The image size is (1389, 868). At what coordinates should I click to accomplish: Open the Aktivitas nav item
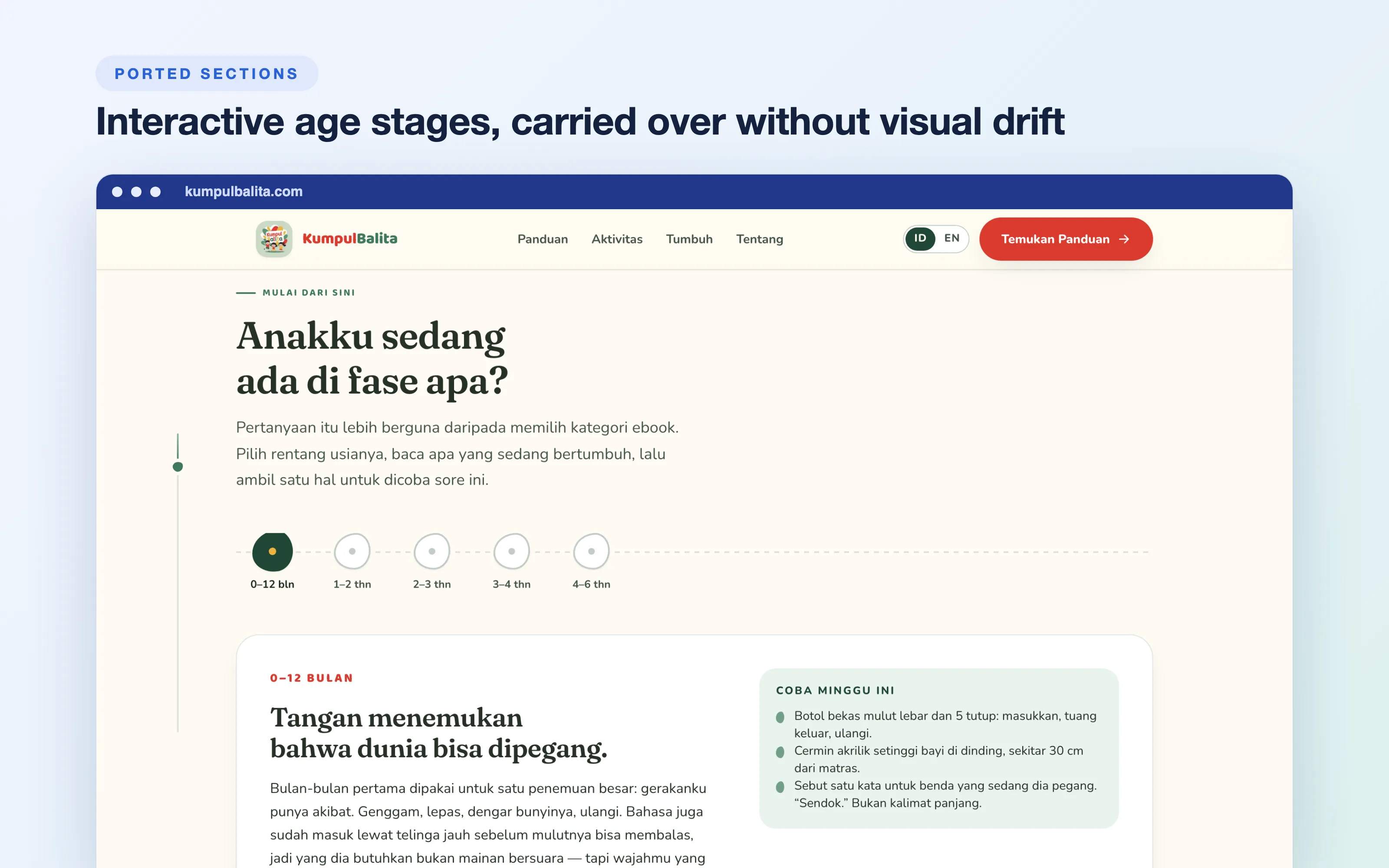point(617,240)
